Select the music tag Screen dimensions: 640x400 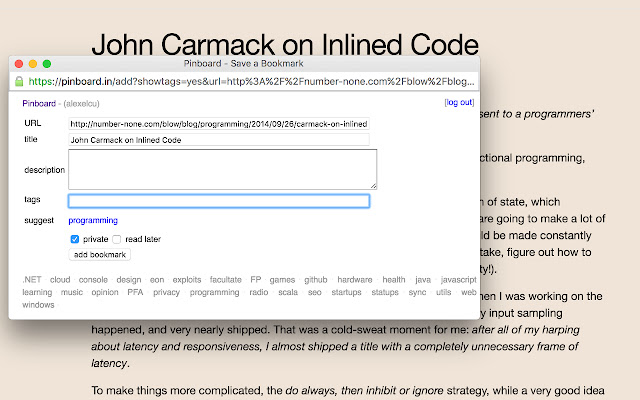tap(72, 292)
